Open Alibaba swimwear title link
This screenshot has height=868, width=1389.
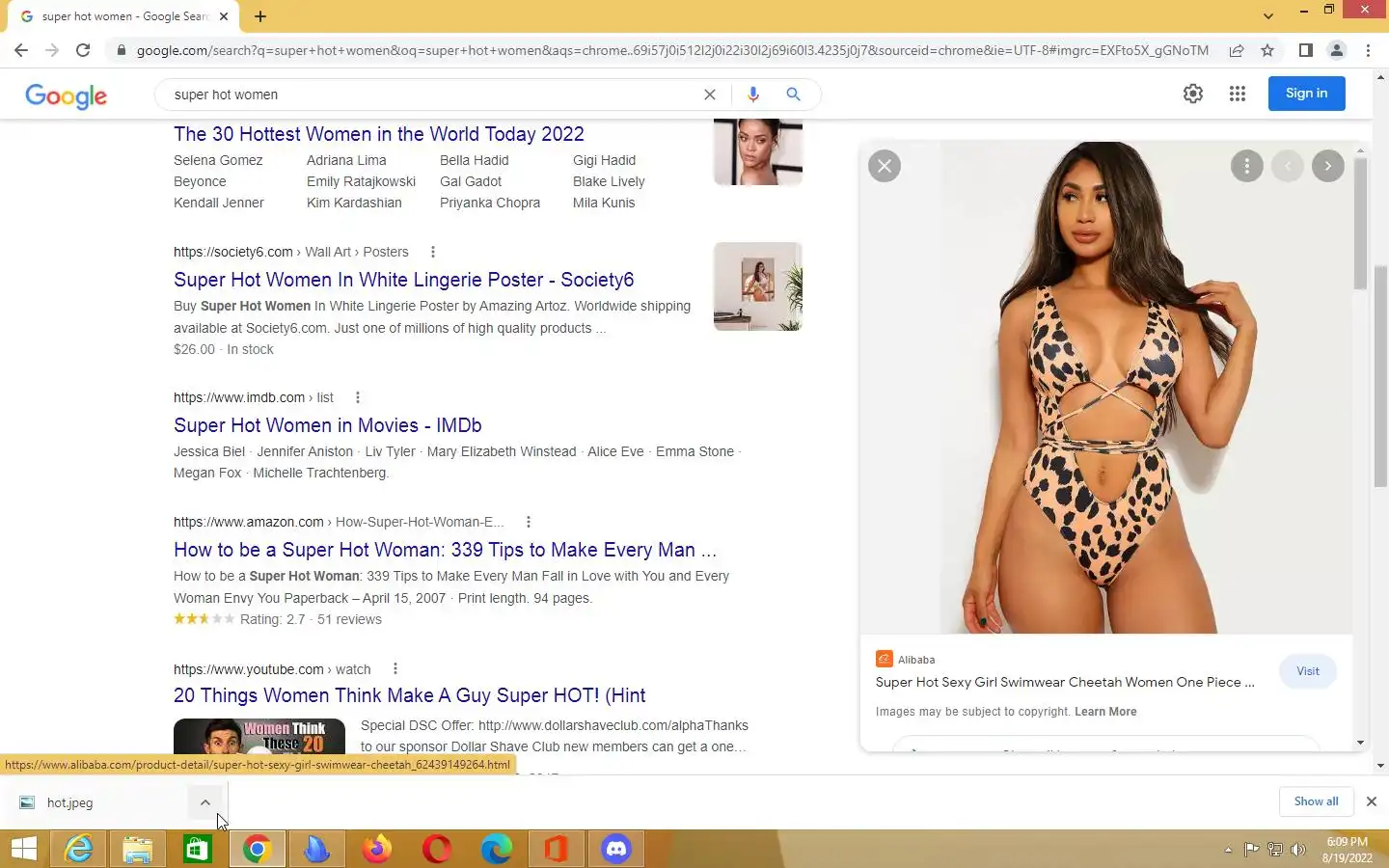[1065, 682]
